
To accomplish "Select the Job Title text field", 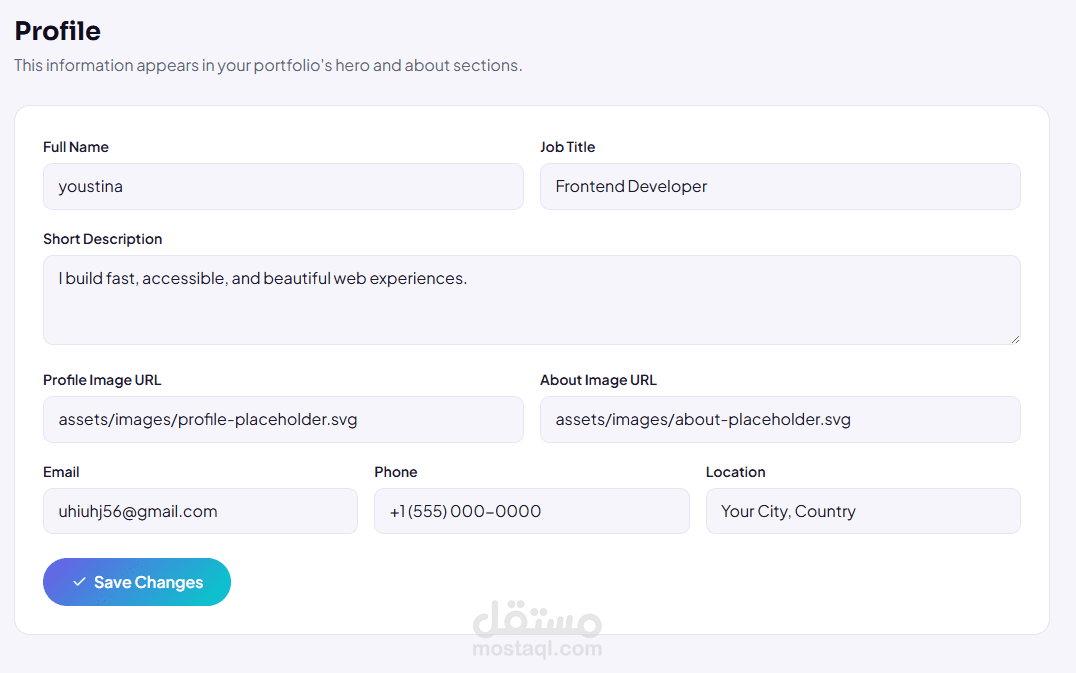I will (780, 187).
